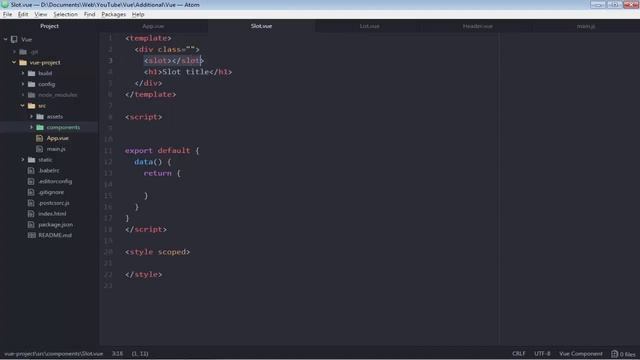
Task: Click the build folder icon
Action: pos(31,73)
